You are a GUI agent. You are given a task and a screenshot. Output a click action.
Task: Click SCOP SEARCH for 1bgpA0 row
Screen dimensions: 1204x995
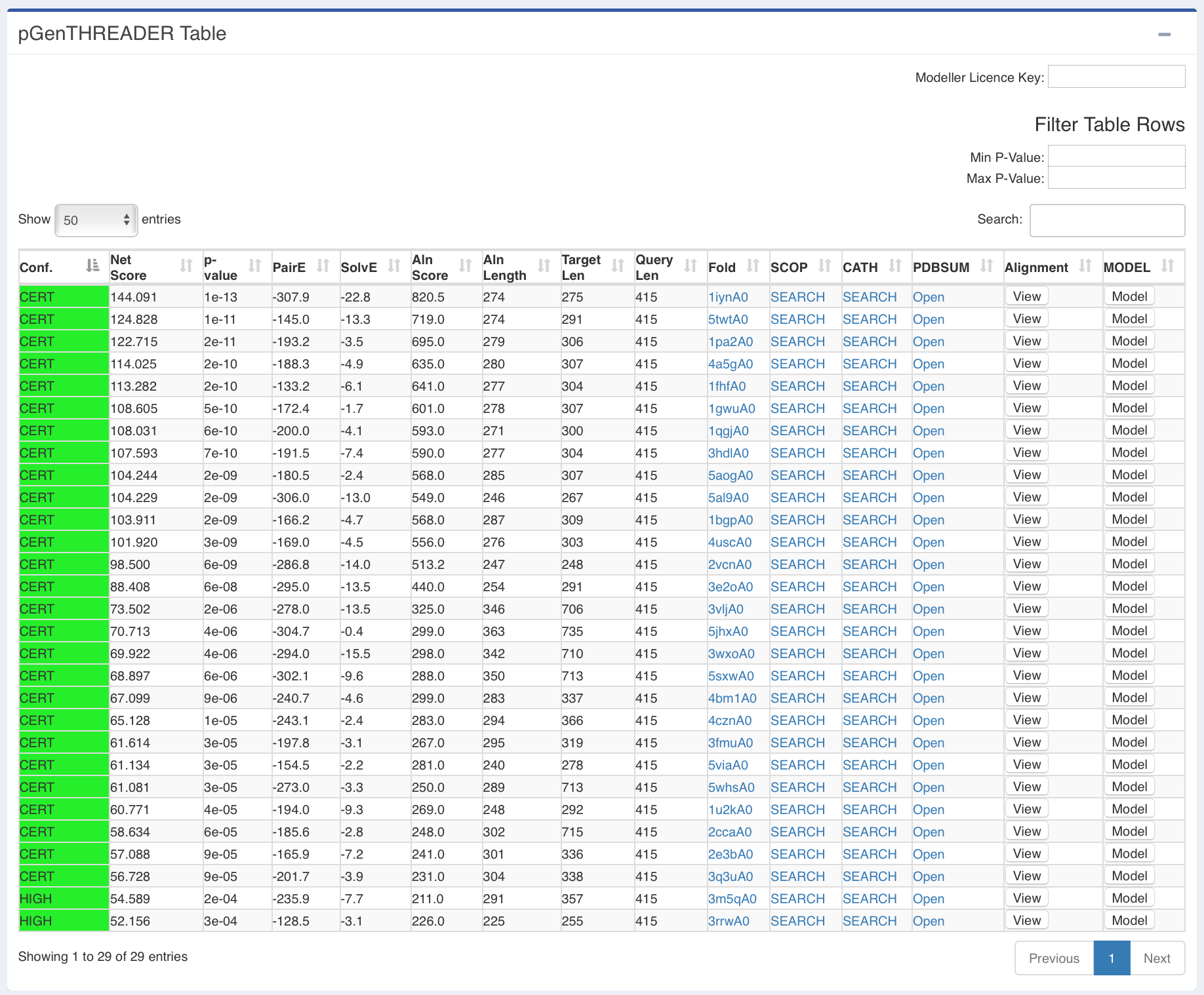coord(797,520)
